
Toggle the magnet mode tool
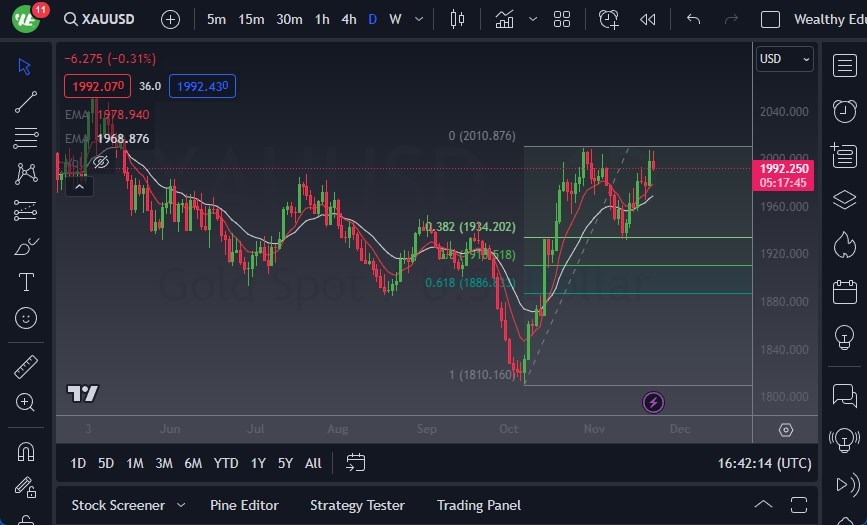coord(26,452)
